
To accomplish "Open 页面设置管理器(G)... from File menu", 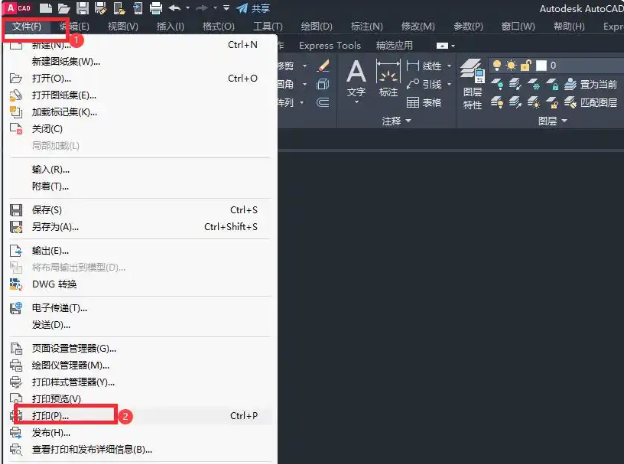I will pyautogui.click(x=139, y=349).
